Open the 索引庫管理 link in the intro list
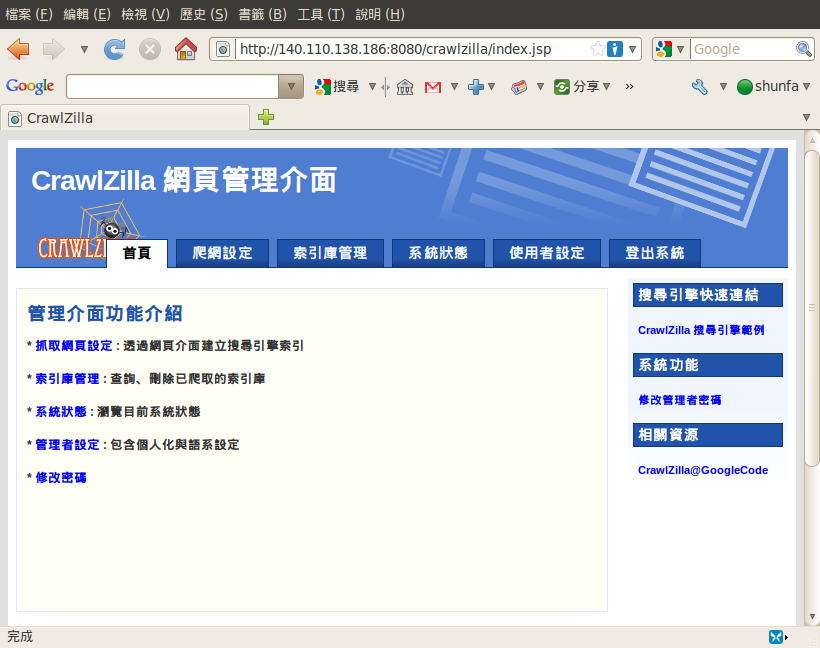This screenshot has height=648, width=820. (67, 379)
